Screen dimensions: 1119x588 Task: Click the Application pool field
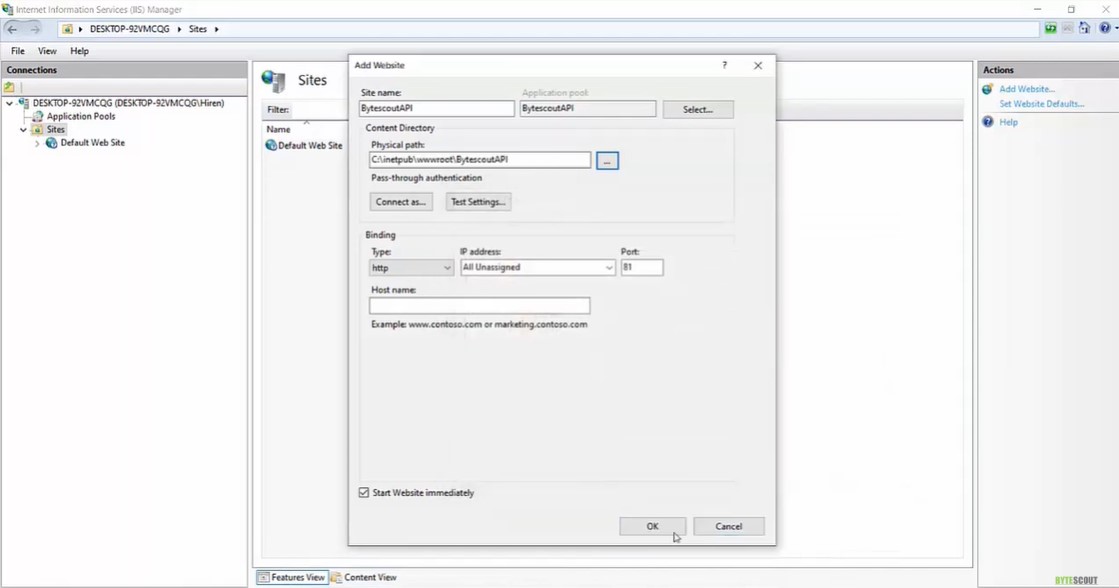[588, 108]
